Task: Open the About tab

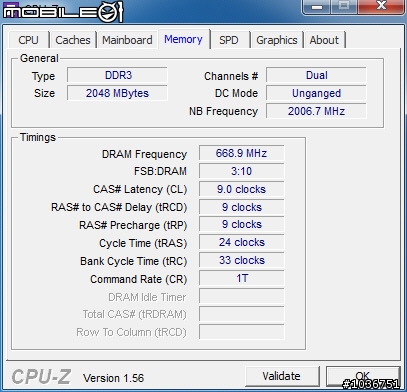Action: 324,40
